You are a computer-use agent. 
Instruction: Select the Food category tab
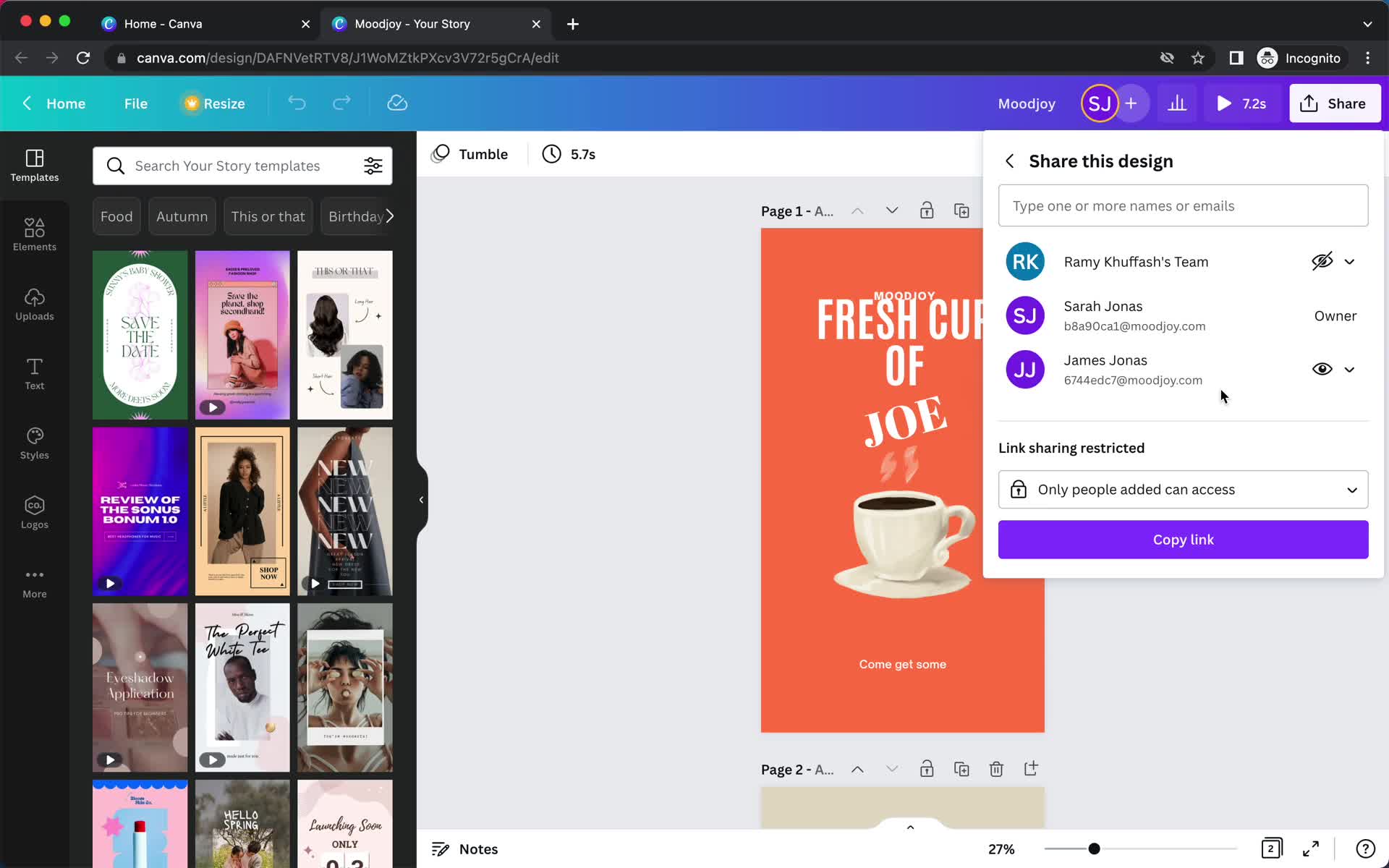117,216
